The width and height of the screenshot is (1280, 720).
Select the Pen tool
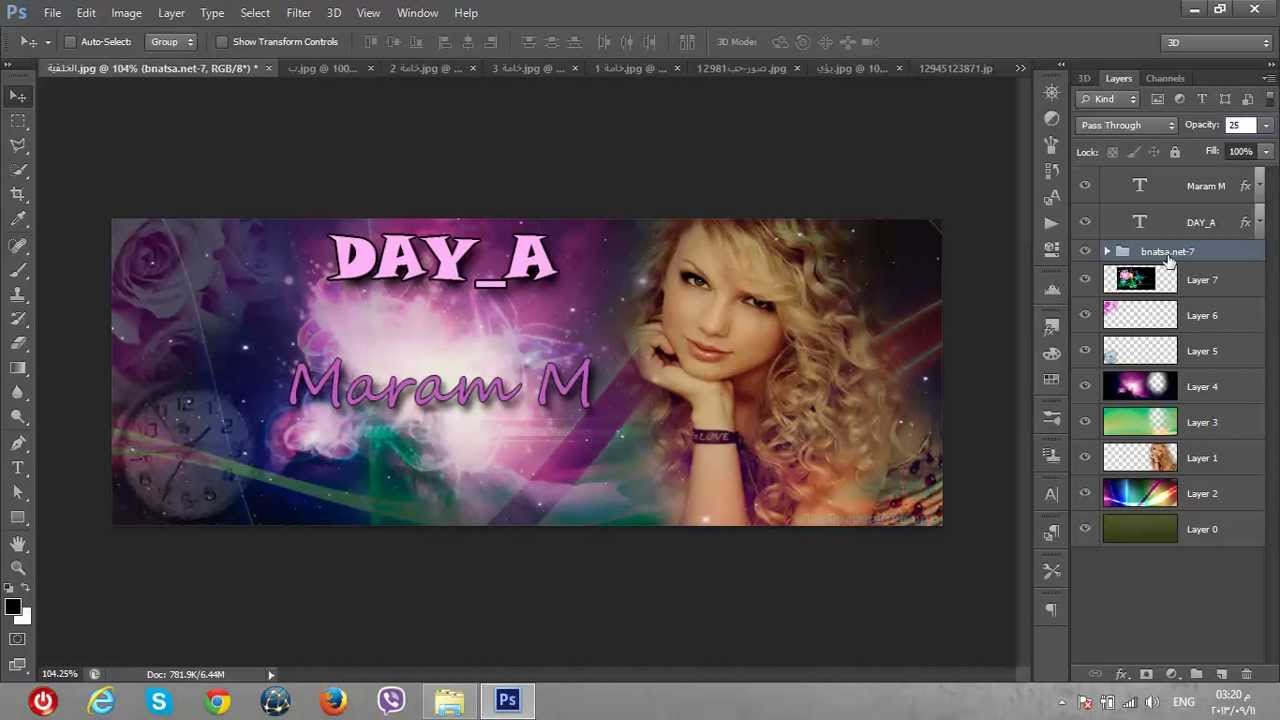pyautogui.click(x=18, y=443)
